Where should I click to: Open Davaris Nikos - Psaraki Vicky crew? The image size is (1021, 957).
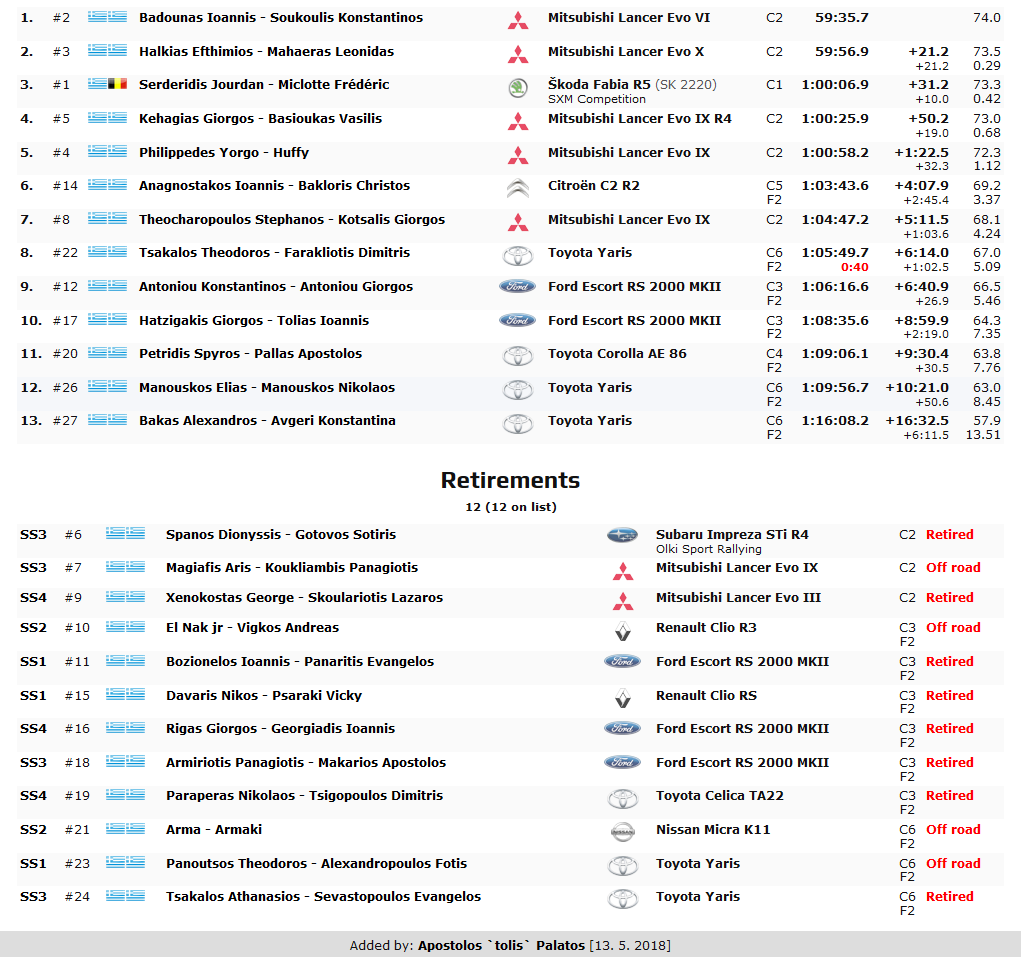point(264,695)
